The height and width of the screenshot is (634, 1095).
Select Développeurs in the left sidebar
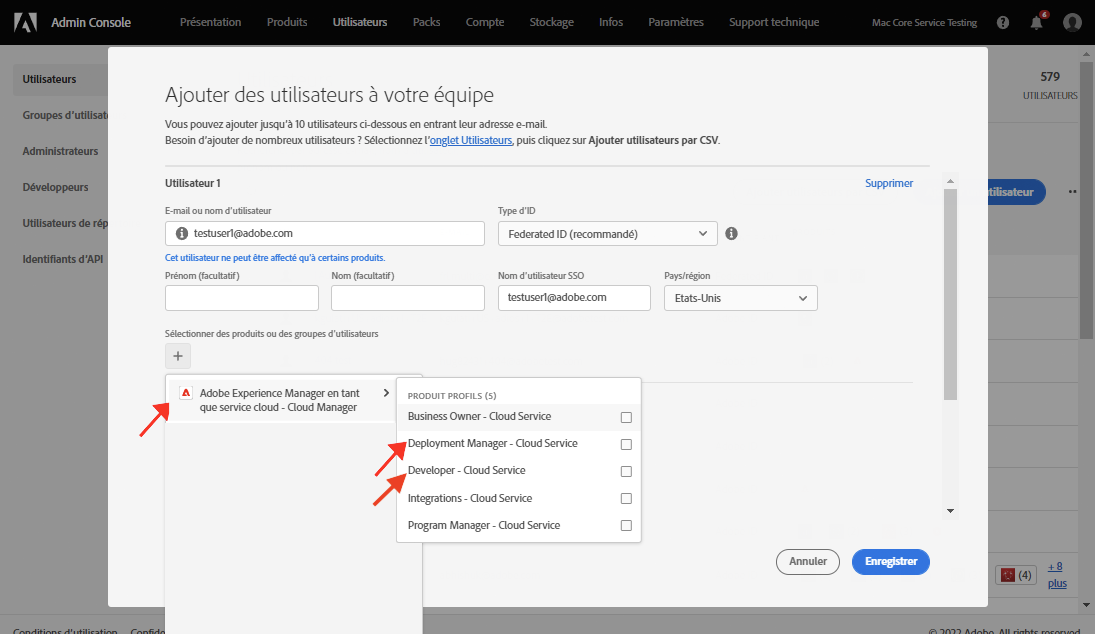55,187
